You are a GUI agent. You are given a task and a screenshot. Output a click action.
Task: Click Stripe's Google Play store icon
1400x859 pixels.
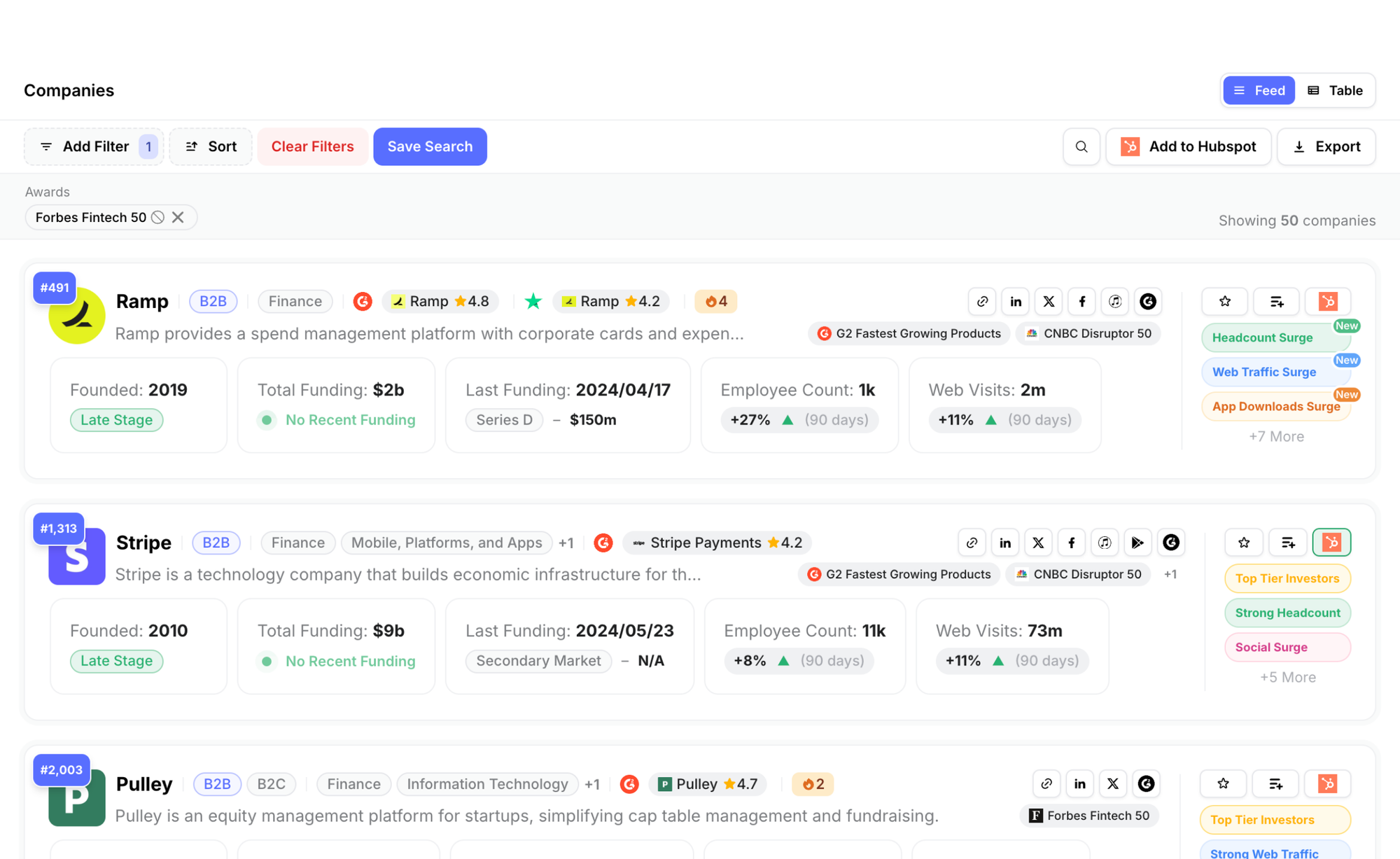pyautogui.click(x=1138, y=542)
